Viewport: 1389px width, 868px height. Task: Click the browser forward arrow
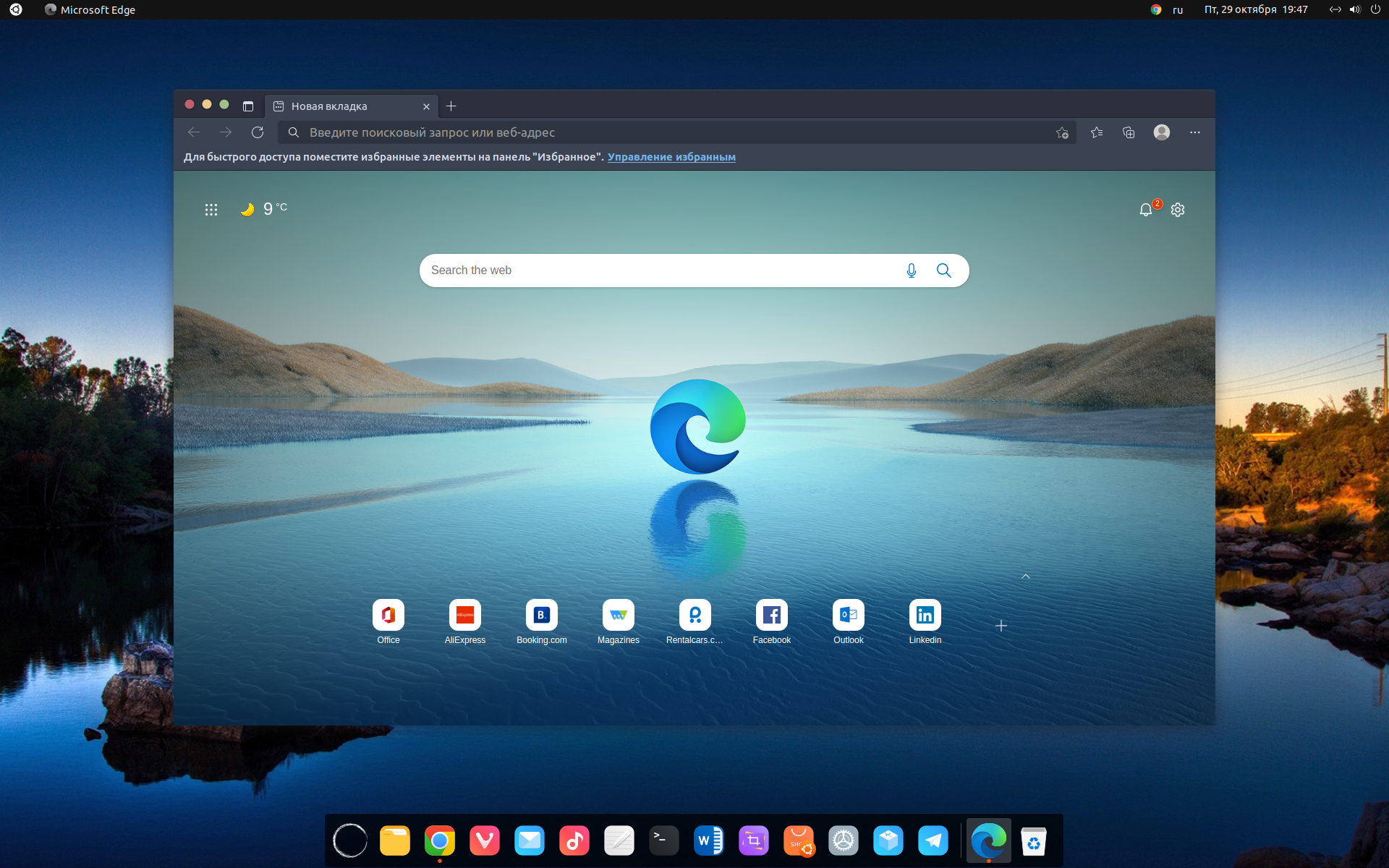(x=226, y=132)
